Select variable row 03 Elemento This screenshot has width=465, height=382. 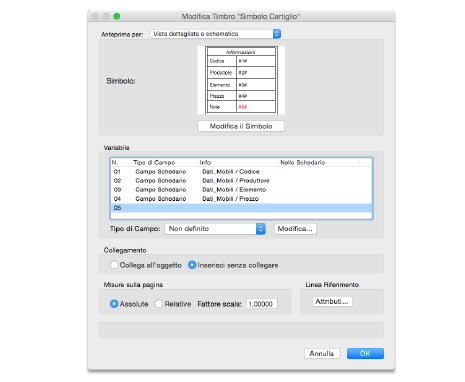pyautogui.click(x=241, y=190)
